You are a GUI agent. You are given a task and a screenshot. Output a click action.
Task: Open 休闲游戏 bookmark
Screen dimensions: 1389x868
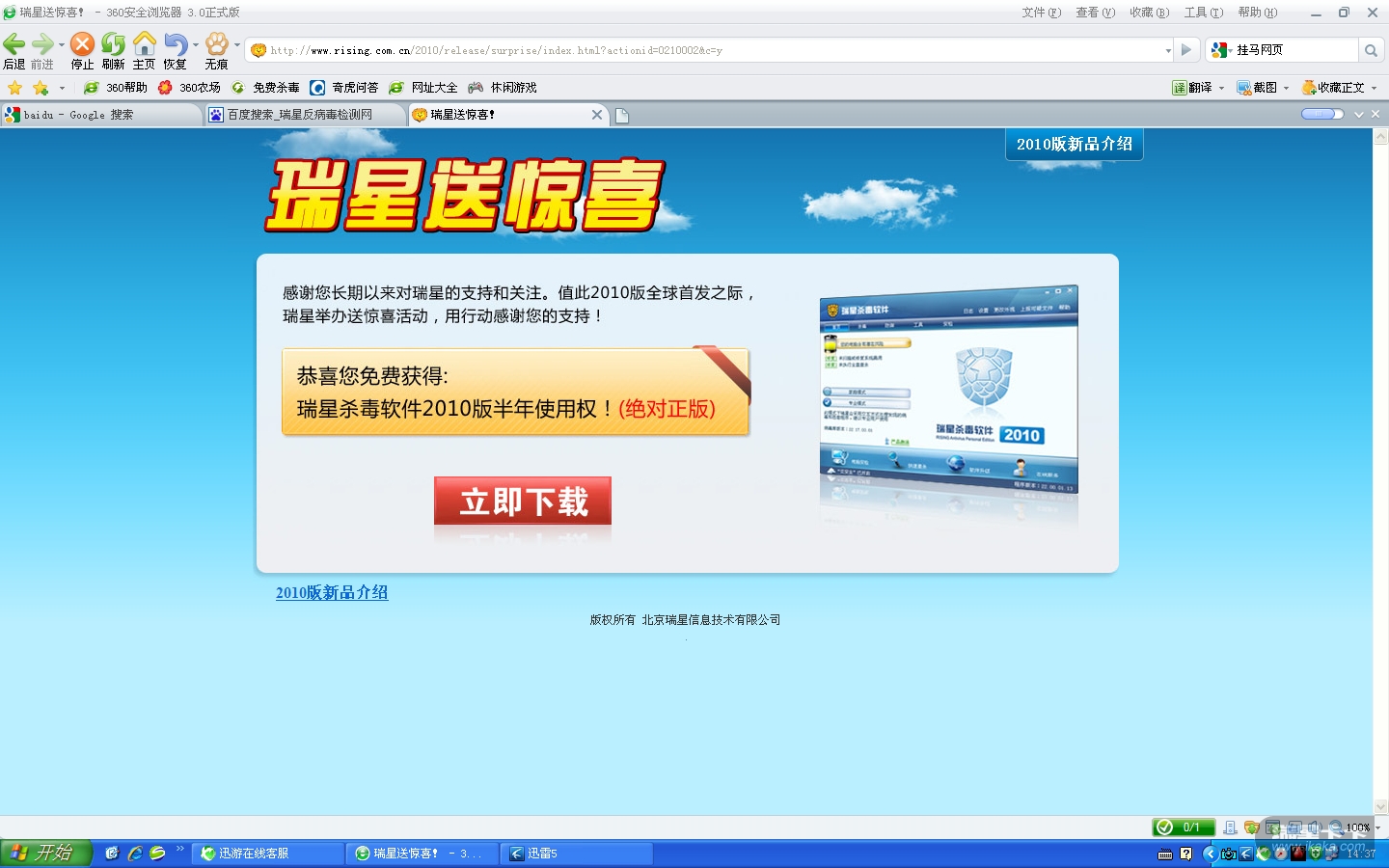(503, 88)
